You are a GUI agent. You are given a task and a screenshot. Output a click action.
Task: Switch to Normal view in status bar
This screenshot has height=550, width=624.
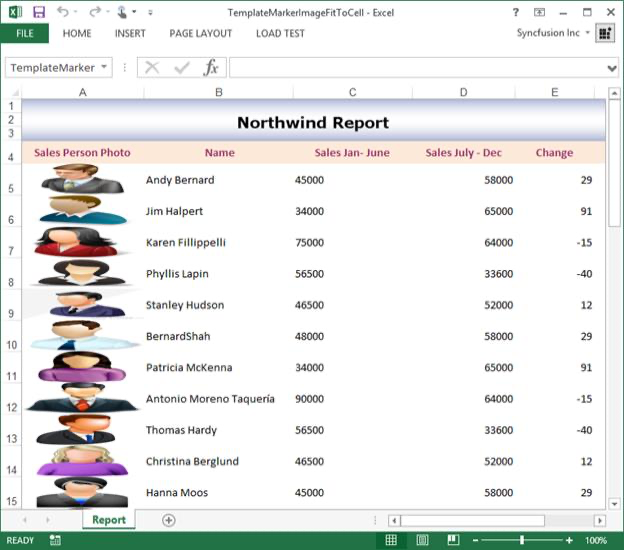click(391, 540)
